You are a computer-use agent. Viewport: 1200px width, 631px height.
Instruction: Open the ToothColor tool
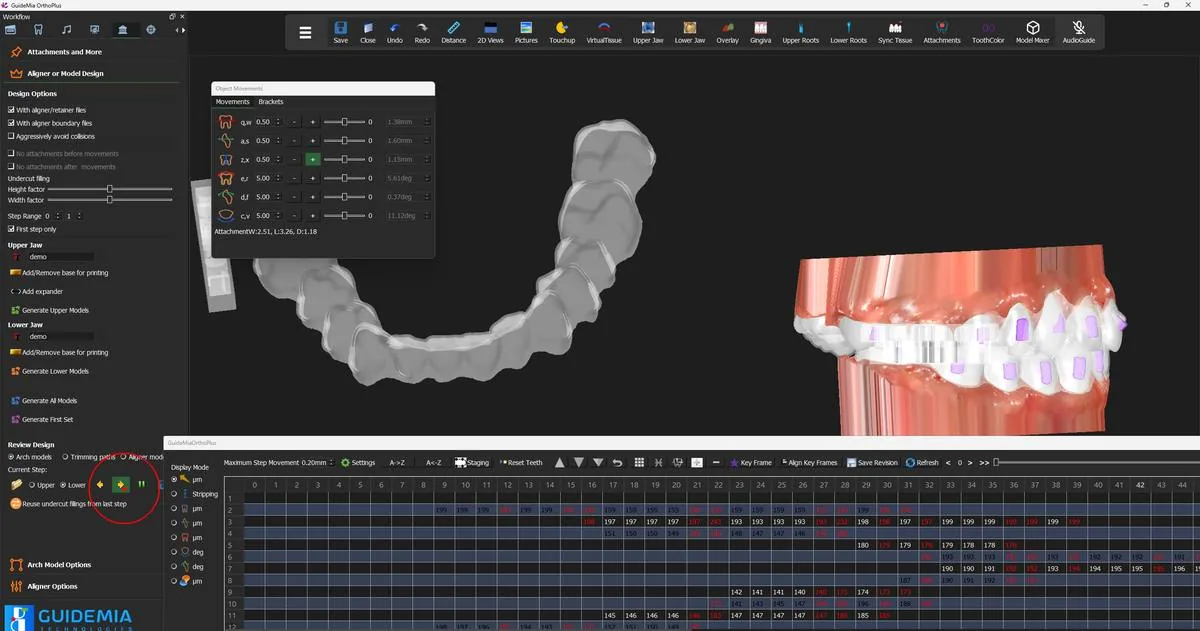988,31
